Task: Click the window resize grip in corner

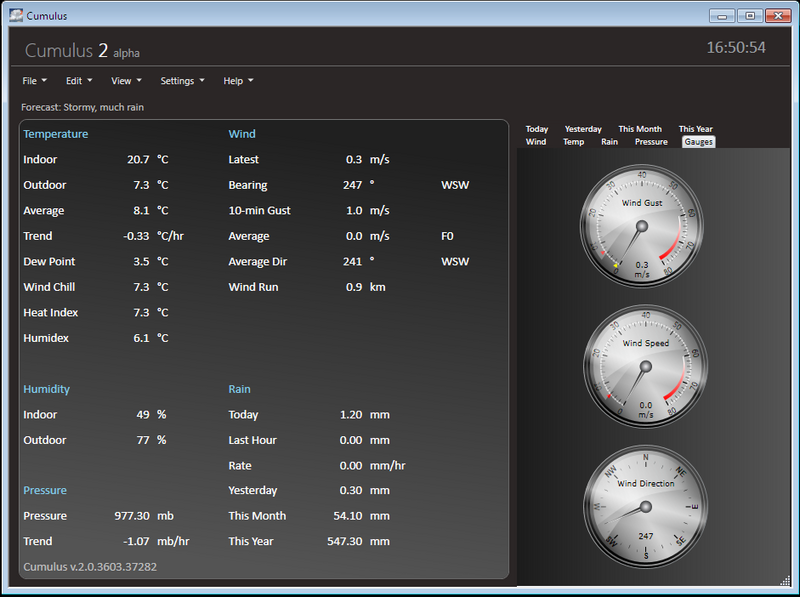Action: 785,581
